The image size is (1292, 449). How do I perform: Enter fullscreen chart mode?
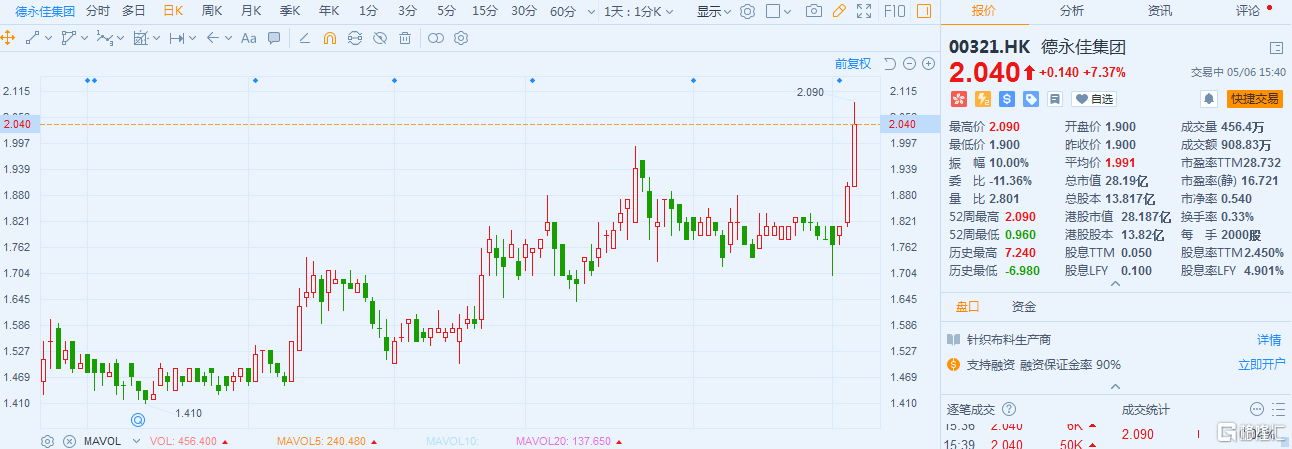[865, 12]
